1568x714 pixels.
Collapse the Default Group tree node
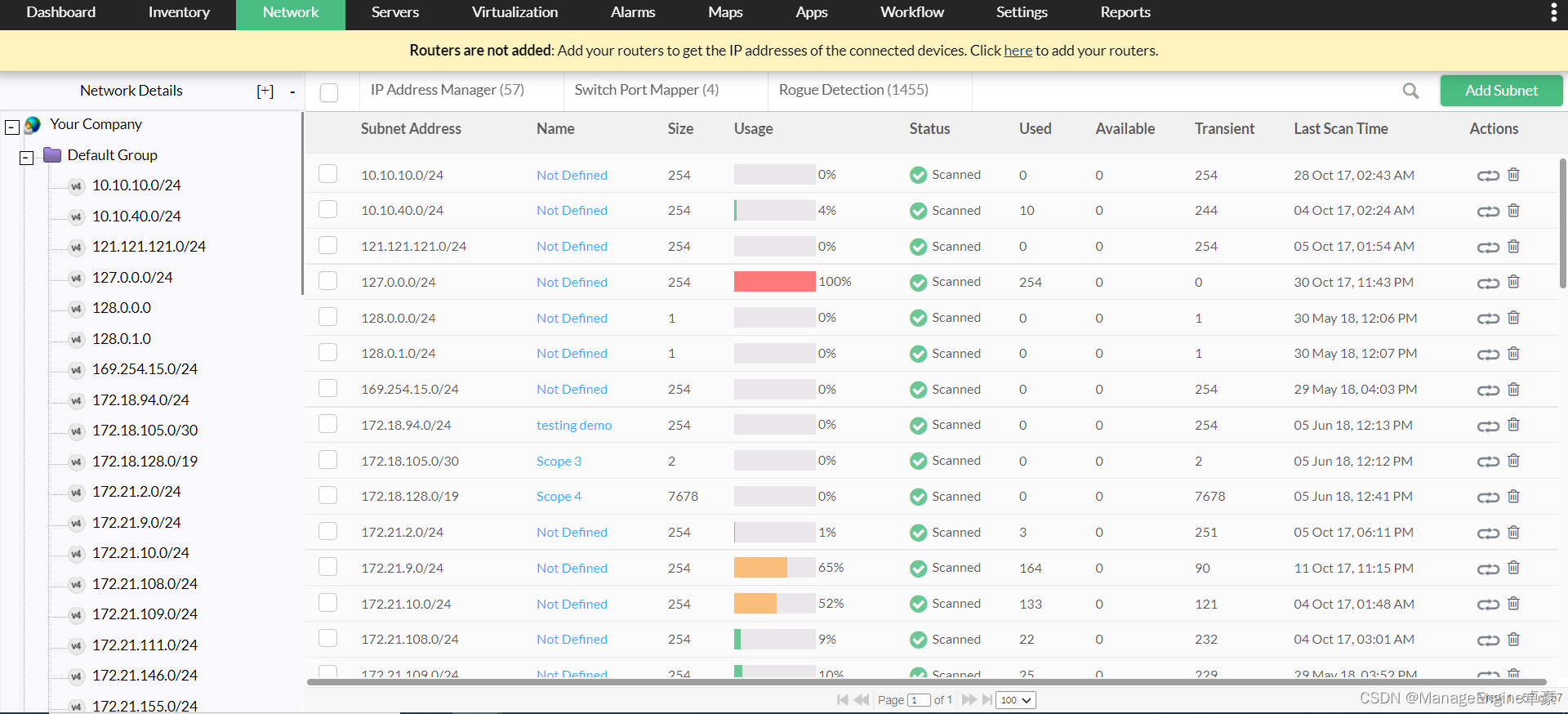[26, 158]
